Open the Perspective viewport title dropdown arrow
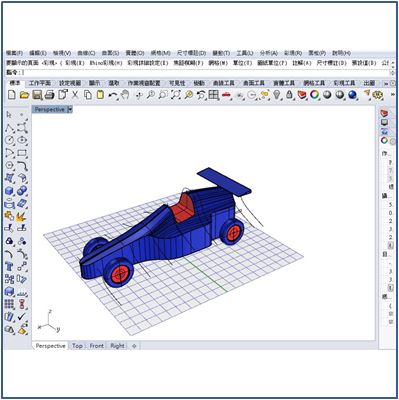 (x=70, y=110)
